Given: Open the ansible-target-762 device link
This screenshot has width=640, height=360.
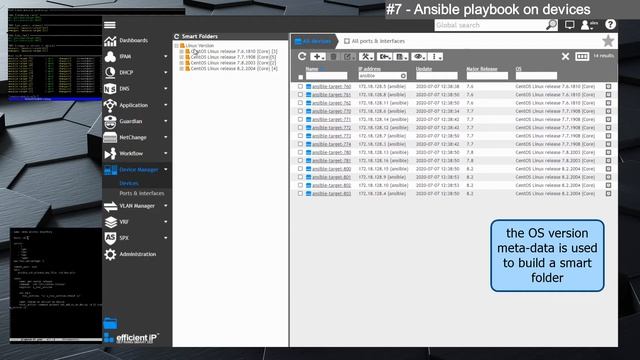Looking at the screenshot, I should click(331, 103).
